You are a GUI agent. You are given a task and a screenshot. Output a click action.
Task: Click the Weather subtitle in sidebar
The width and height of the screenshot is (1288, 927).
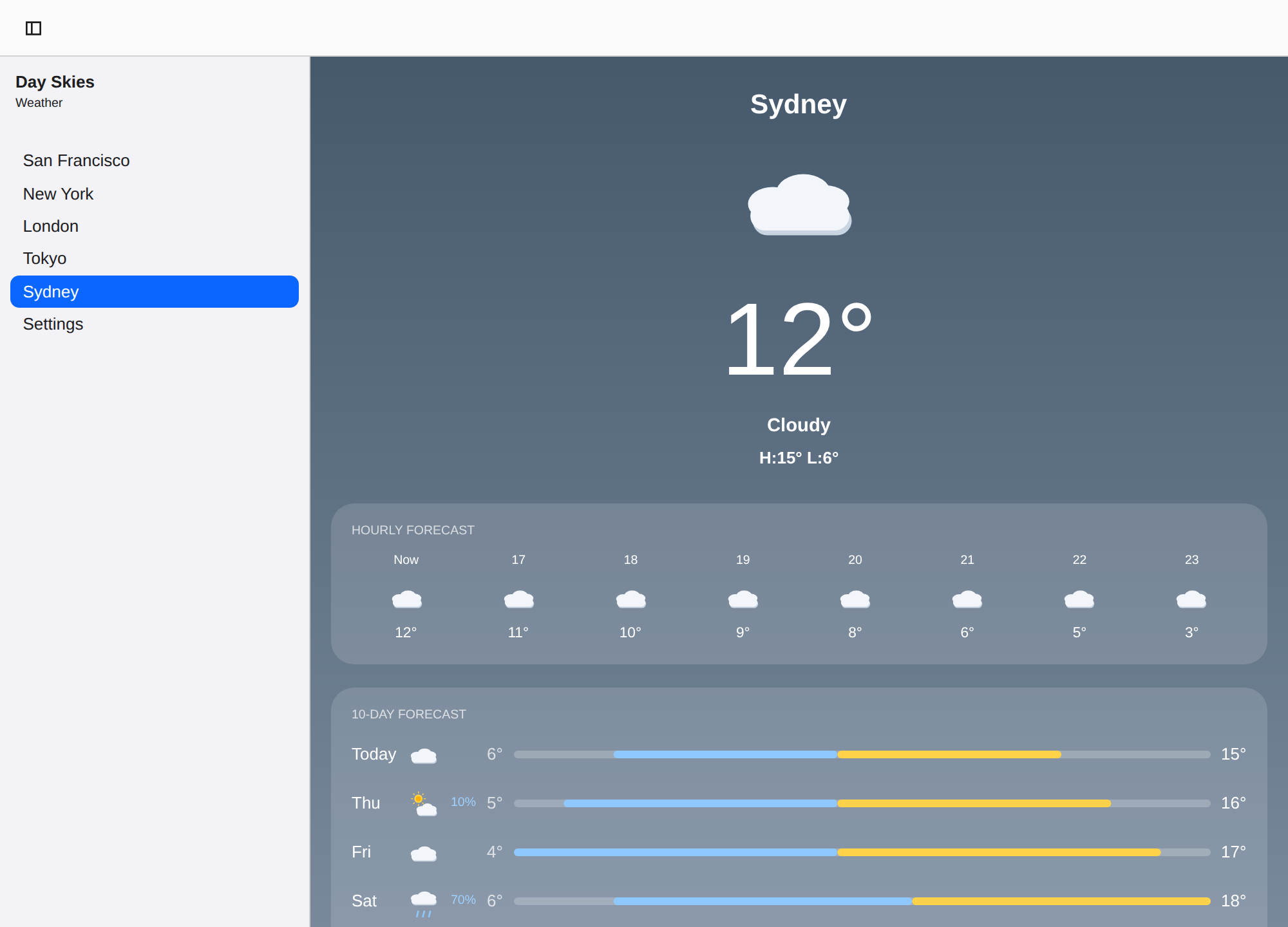click(39, 102)
